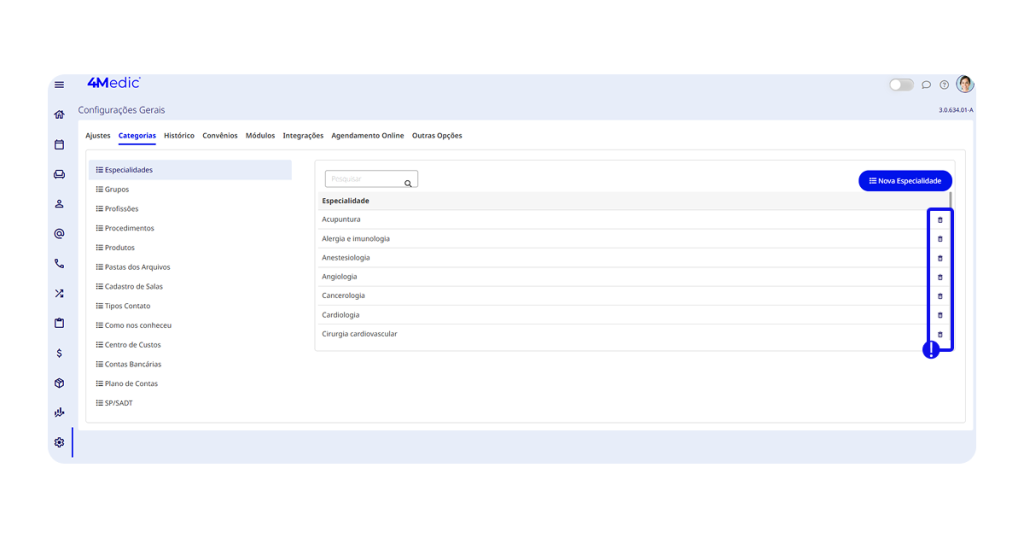This screenshot has width=1024, height=538.
Task: Select the Histórico tab
Action: [x=179, y=136]
